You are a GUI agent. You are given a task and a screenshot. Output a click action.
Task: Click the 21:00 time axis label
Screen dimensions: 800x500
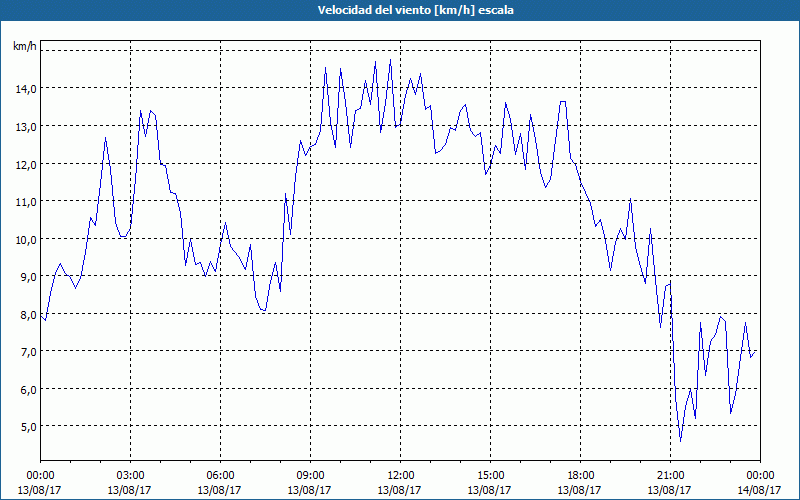[x=670, y=476]
